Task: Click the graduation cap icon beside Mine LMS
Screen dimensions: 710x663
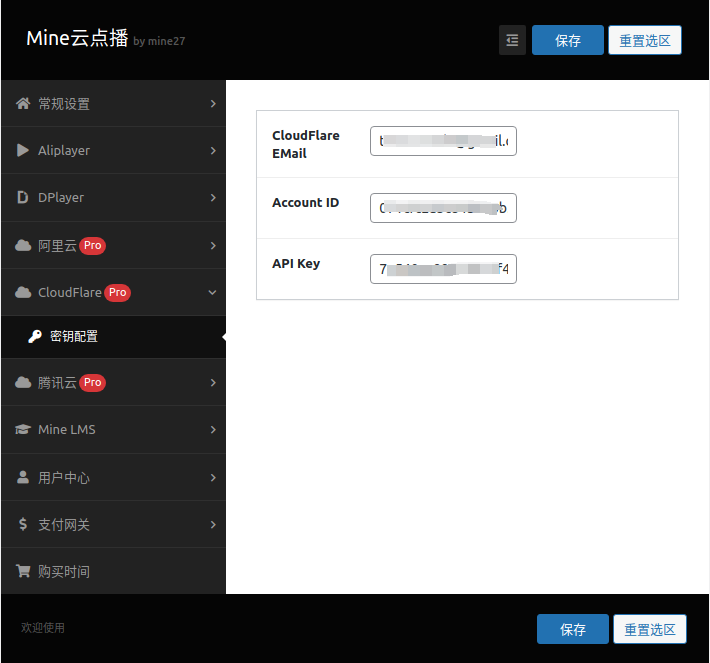Action: point(23,429)
